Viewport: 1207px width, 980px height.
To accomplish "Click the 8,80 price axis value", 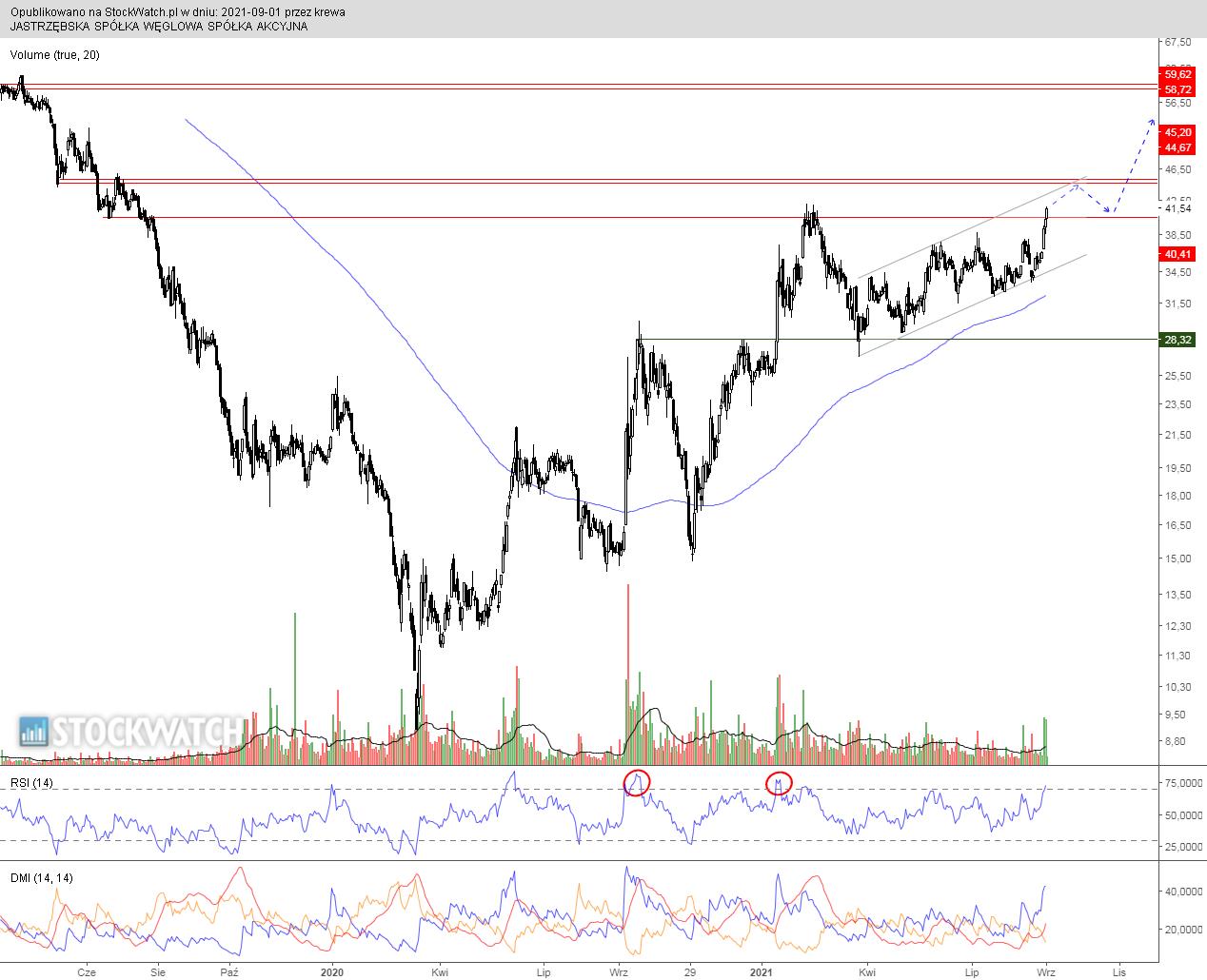I will [1177, 740].
